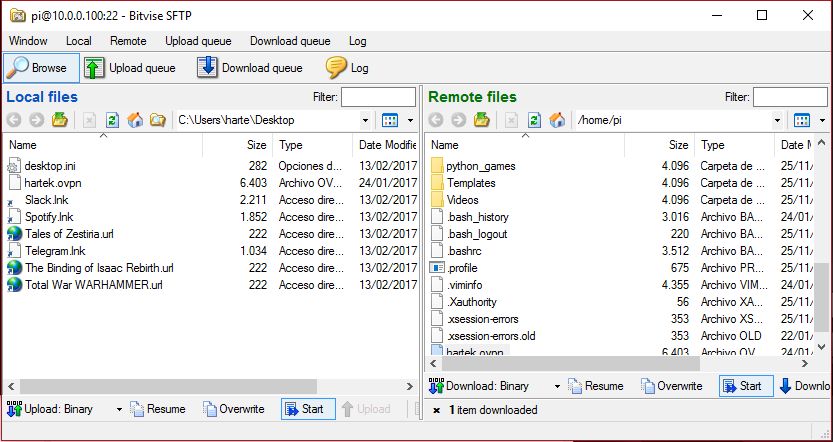Open Upload: Binary transfer mode dropdown

119,409
